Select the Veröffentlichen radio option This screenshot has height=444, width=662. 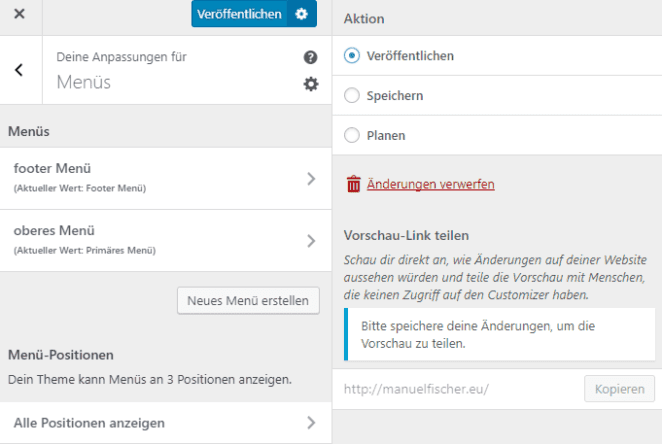(x=351, y=56)
